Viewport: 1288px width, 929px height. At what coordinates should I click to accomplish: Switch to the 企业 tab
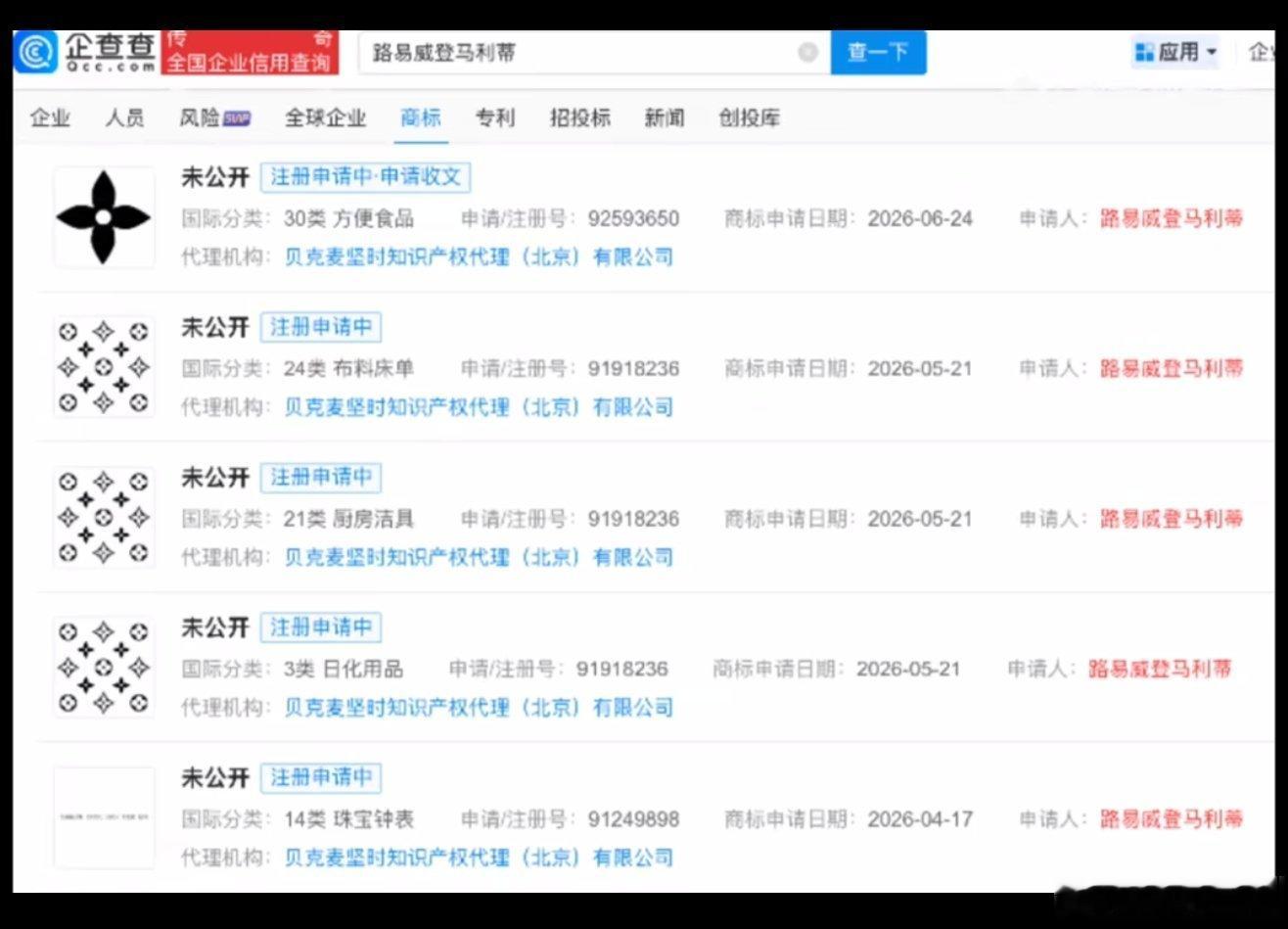coord(50,118)
